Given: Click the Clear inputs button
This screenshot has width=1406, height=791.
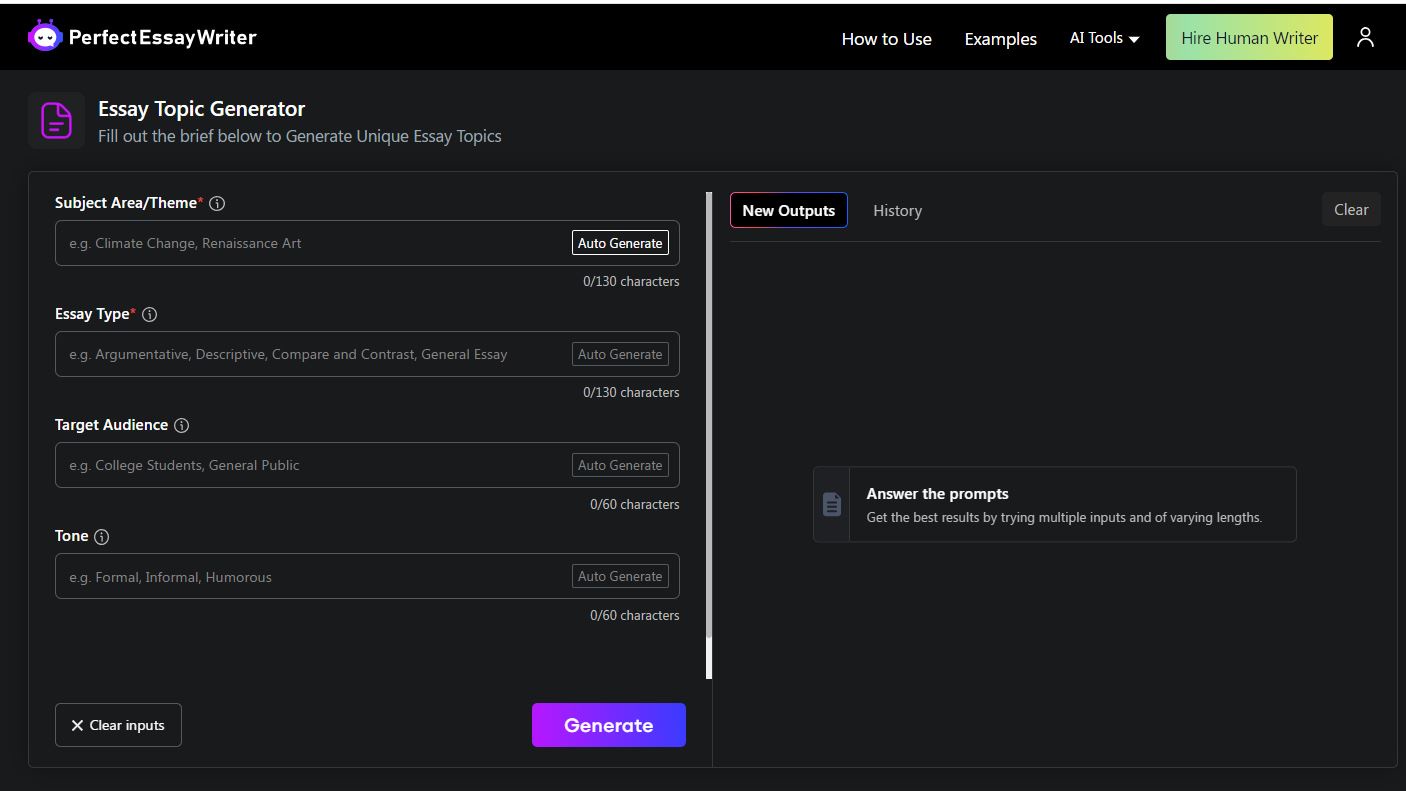Looking at the screenshot, I should pos(118,725).
